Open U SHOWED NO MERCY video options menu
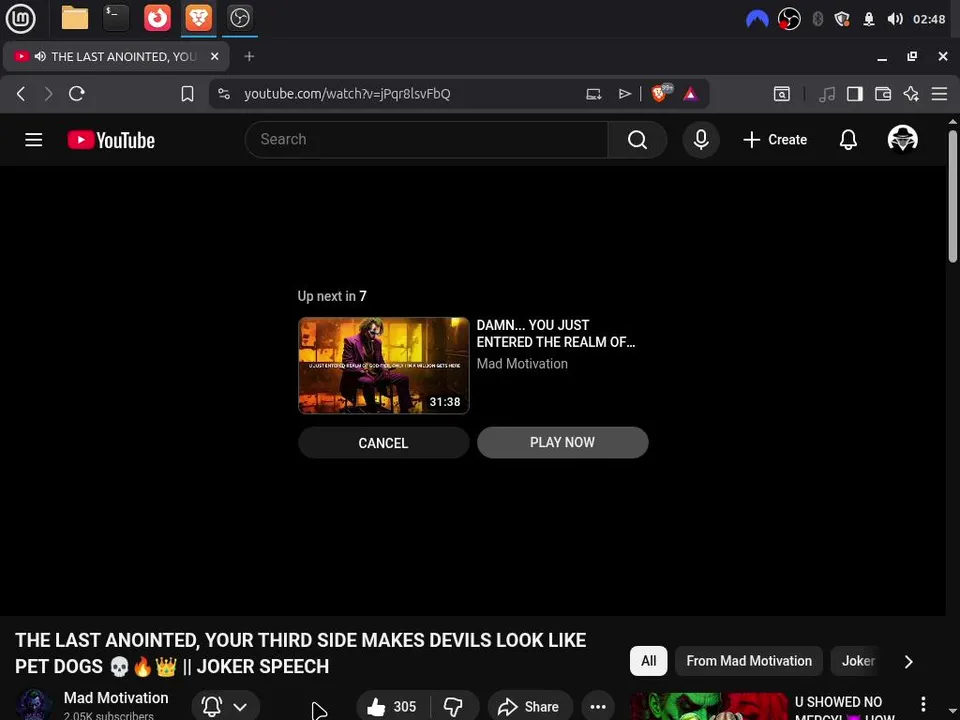960x720 pixels. click(923, 705)
